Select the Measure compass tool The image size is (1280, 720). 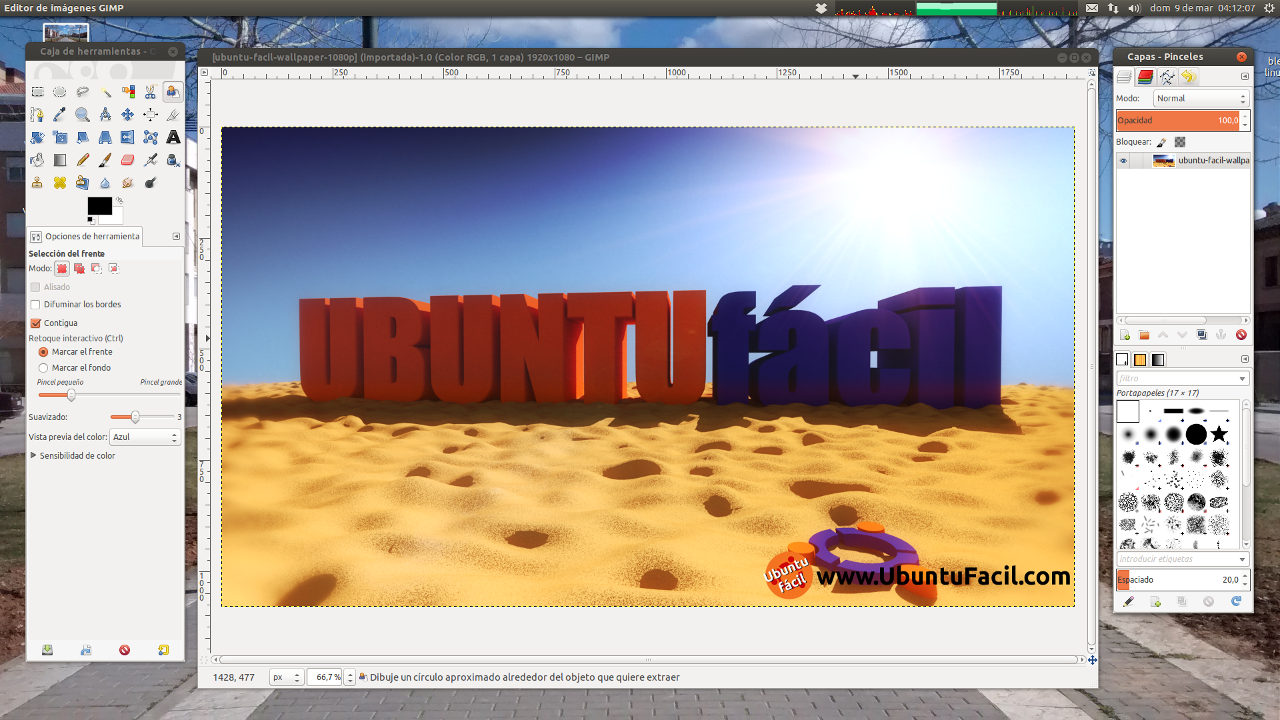[105, 115]
